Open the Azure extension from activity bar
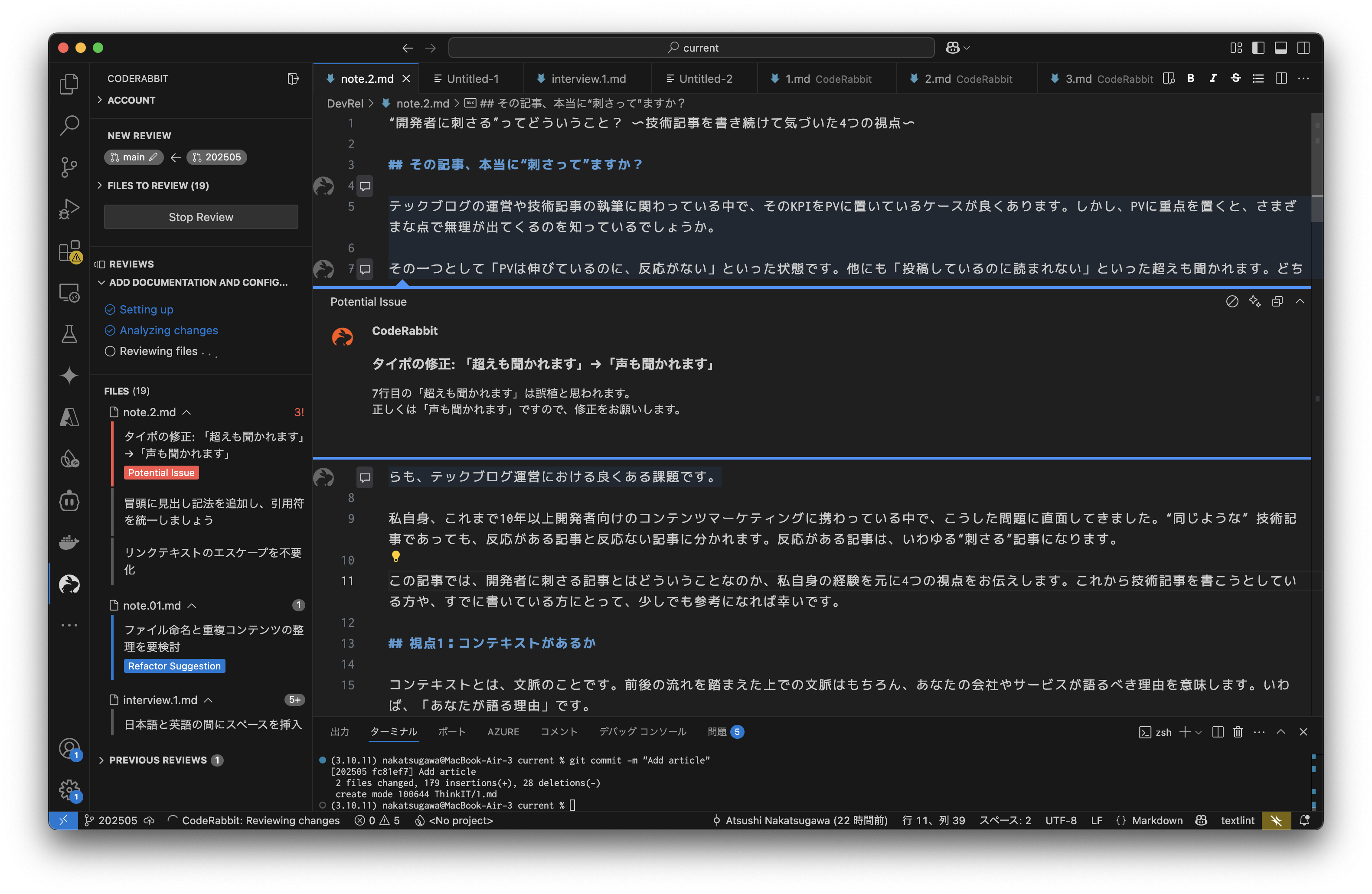Viewport: 1372px width, 894px height. pyautogui.click(x=69, y=418)
